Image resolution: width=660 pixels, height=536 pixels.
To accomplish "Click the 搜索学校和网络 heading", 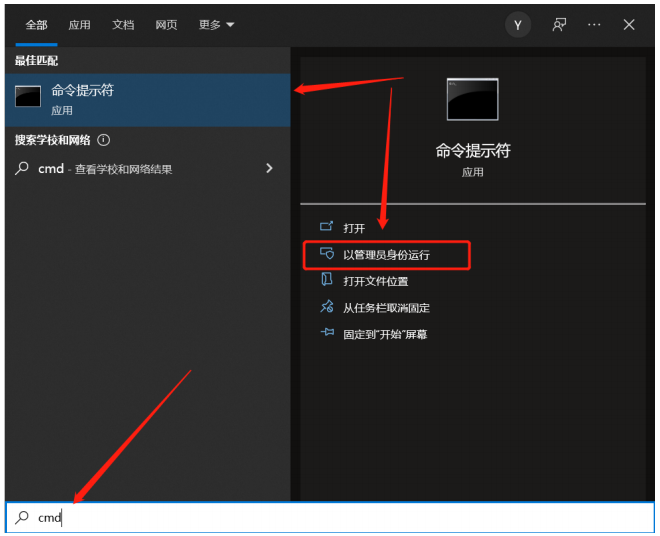I will (53, 140).
